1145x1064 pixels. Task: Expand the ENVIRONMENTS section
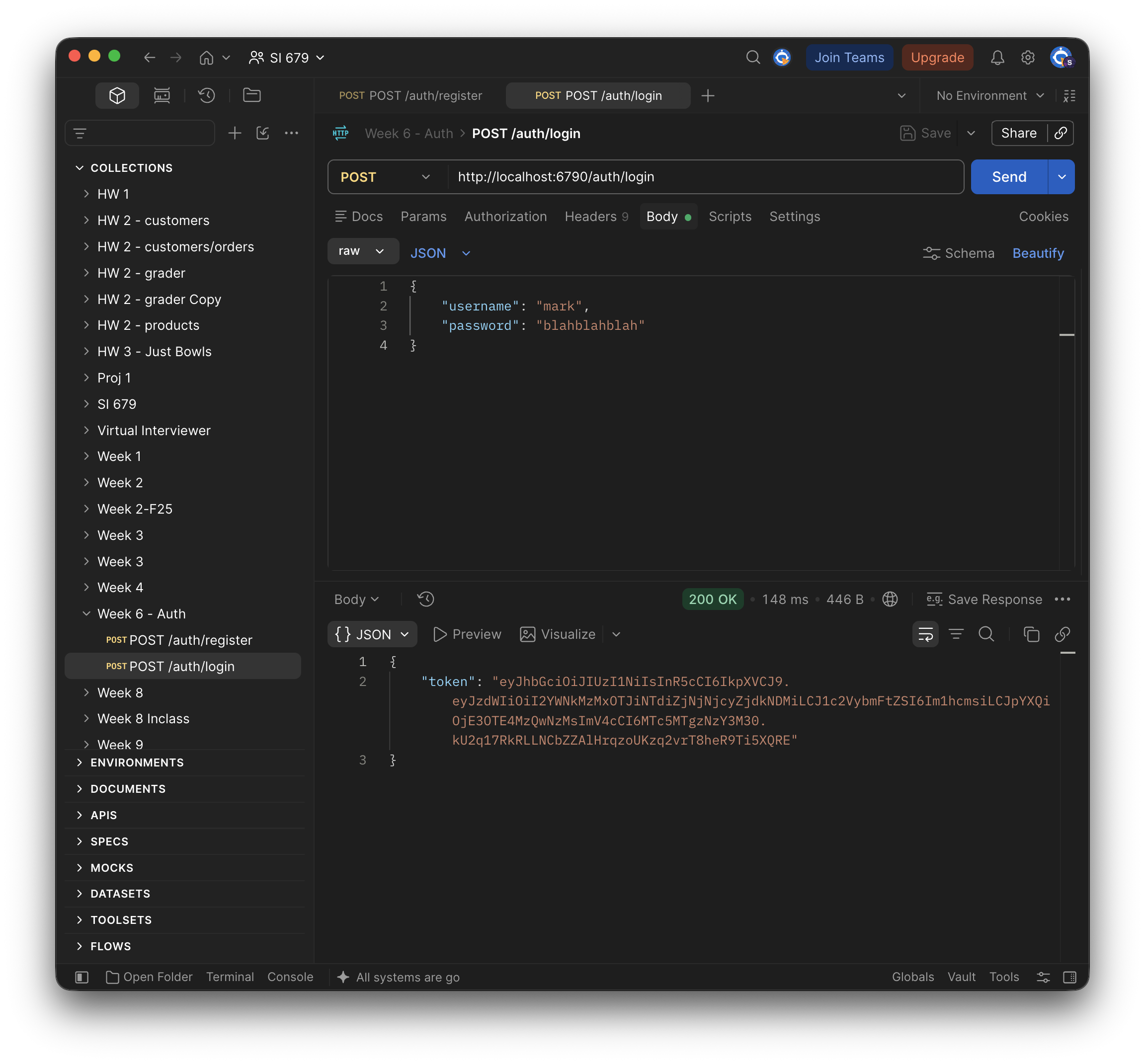pos(80,762)
